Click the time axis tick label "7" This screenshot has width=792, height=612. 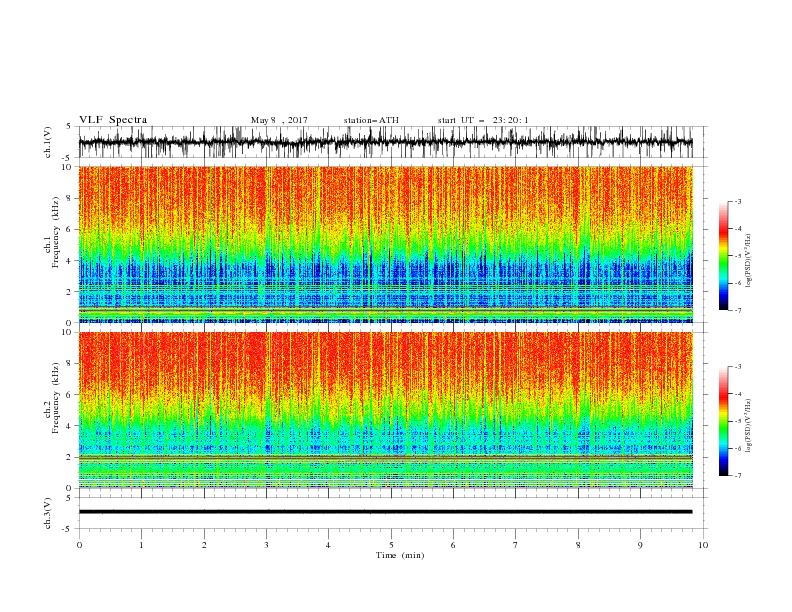tap(516, 545)
